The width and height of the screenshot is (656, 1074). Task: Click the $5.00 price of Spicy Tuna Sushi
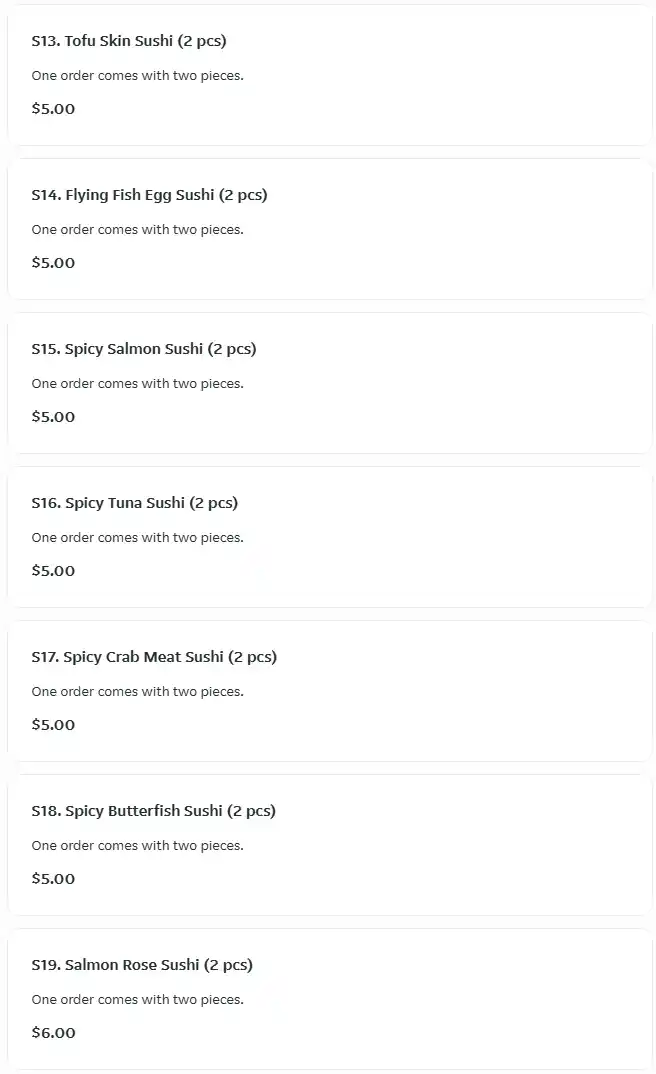[53, 570]
